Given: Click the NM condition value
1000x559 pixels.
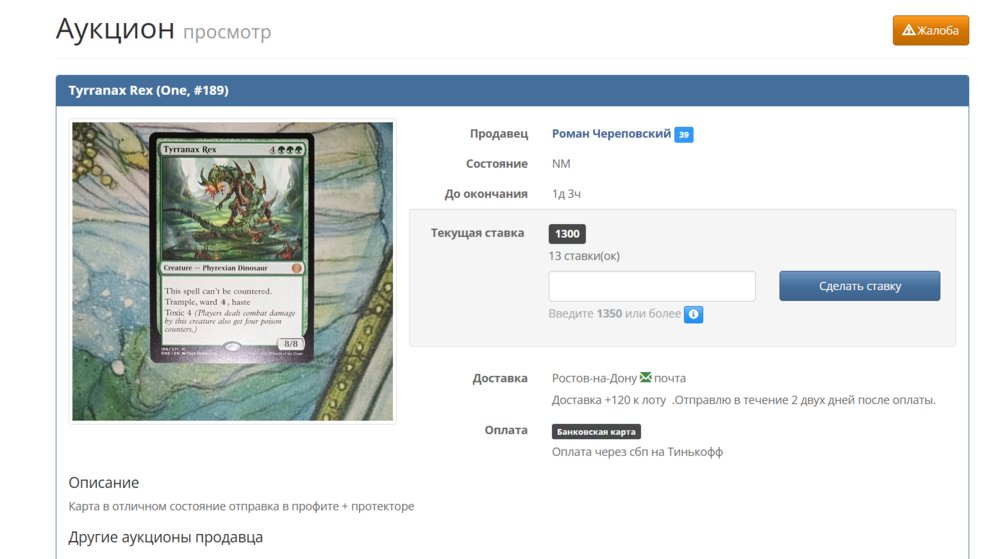Looking at the screenshot, I should [x=561, y=164].
